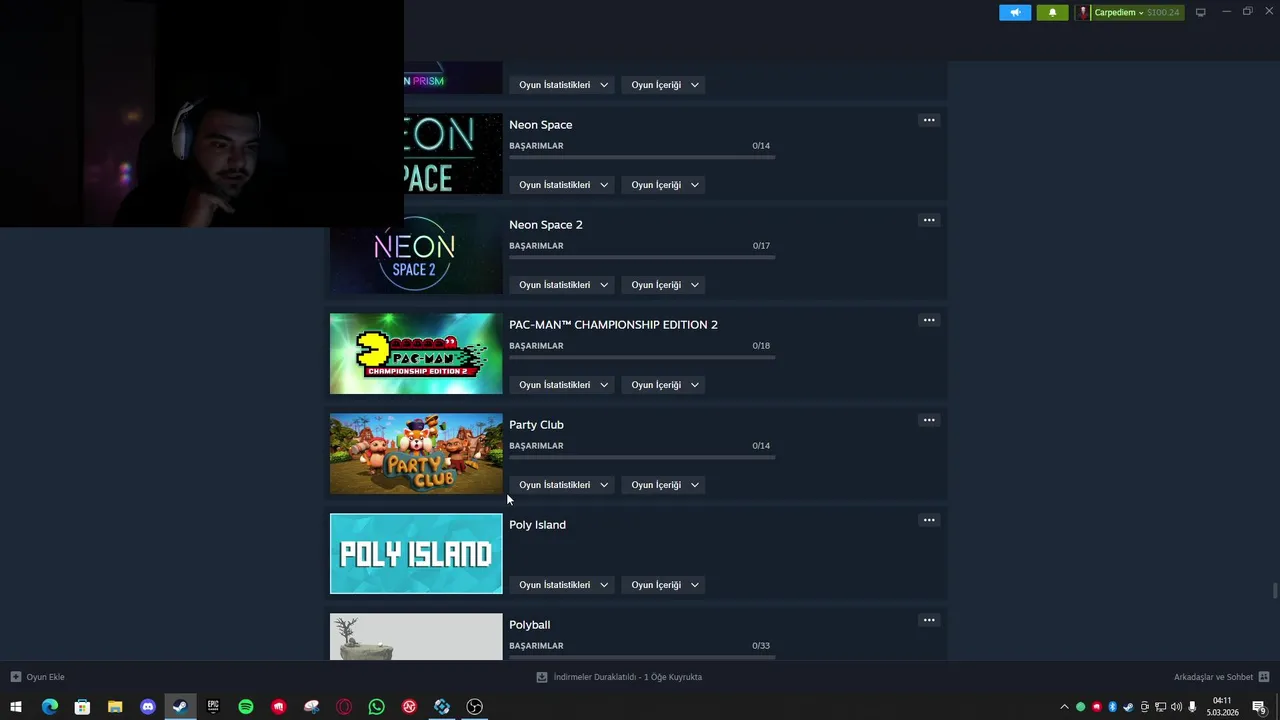Viewport: 1280px width, 720px height.
Task: Open Arkadaşlar ve Sohbet friends chat
Action: [x=1221, y=677]
